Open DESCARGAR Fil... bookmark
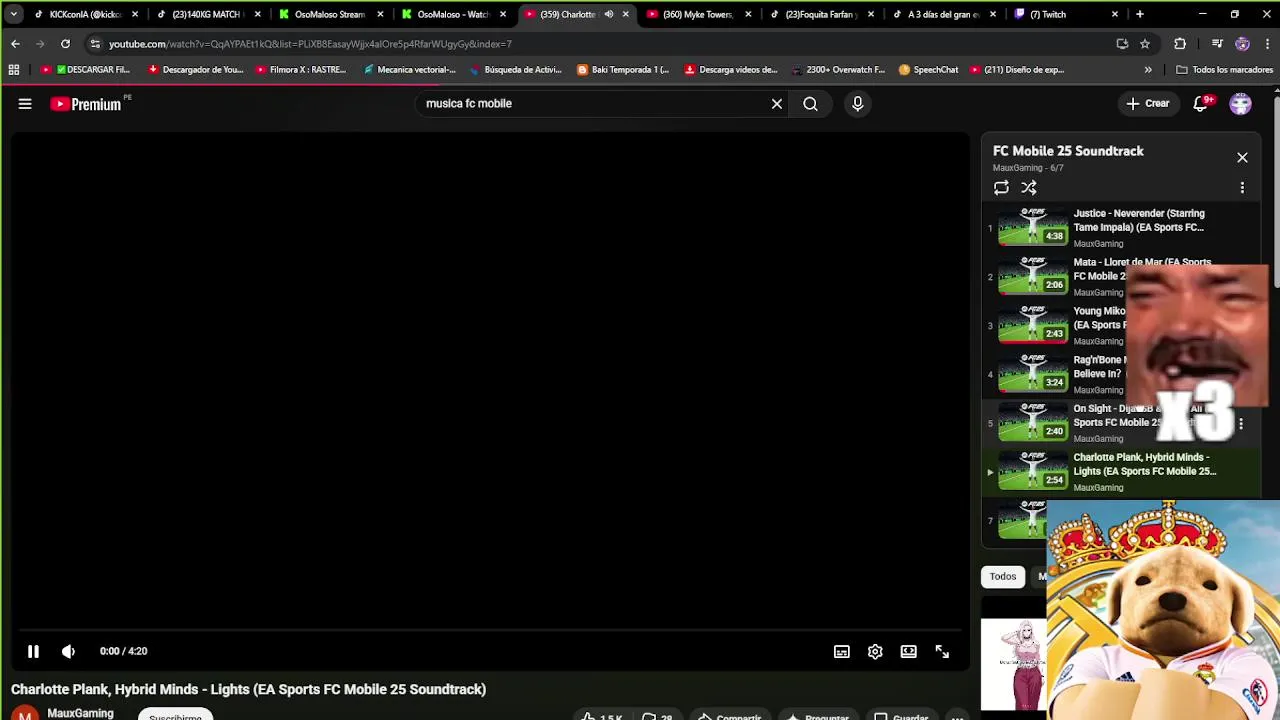Viewport: 1280px width, 720px height. click(x=85, y=70)
